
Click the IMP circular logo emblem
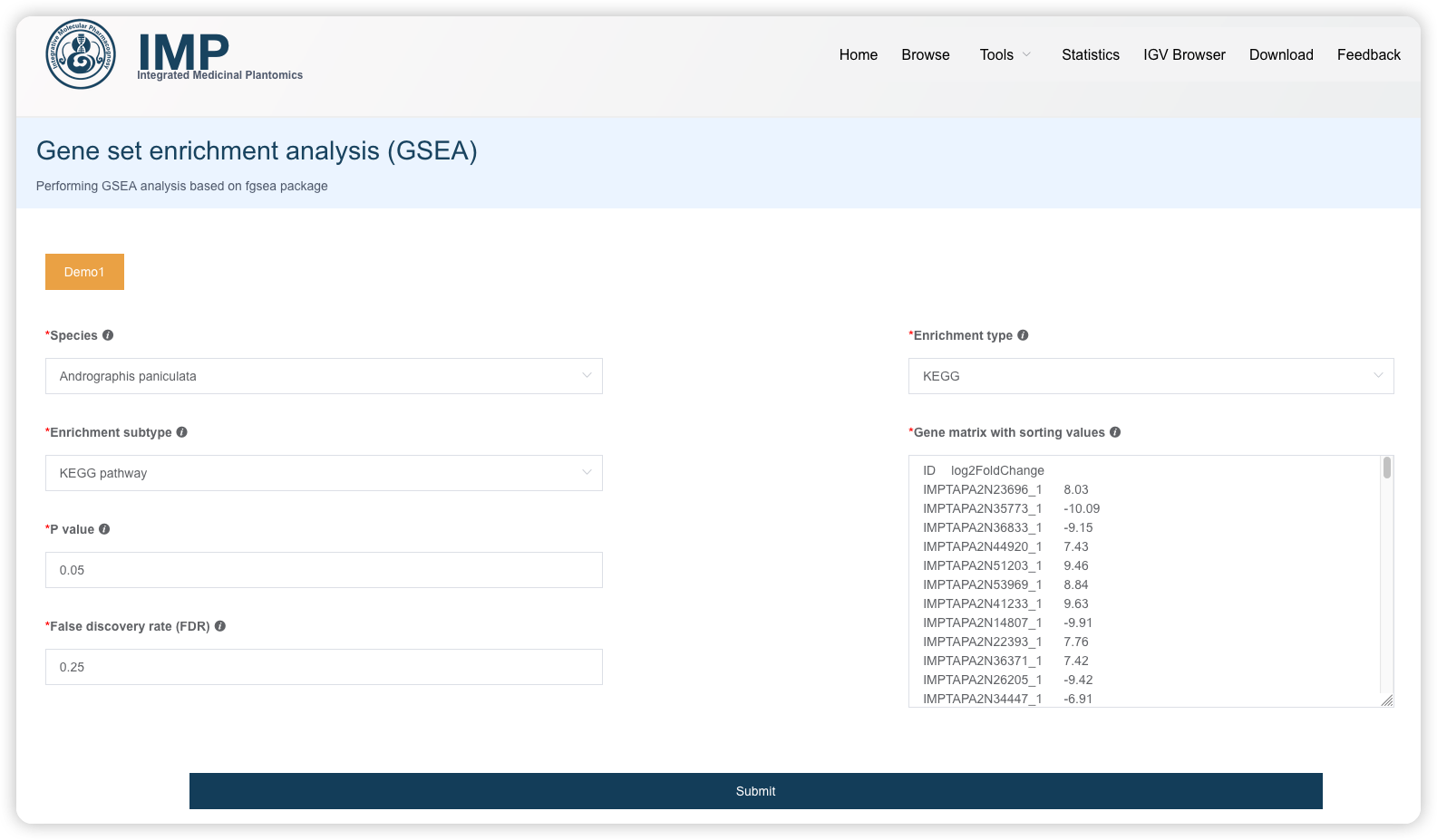[x=81, y=54]
